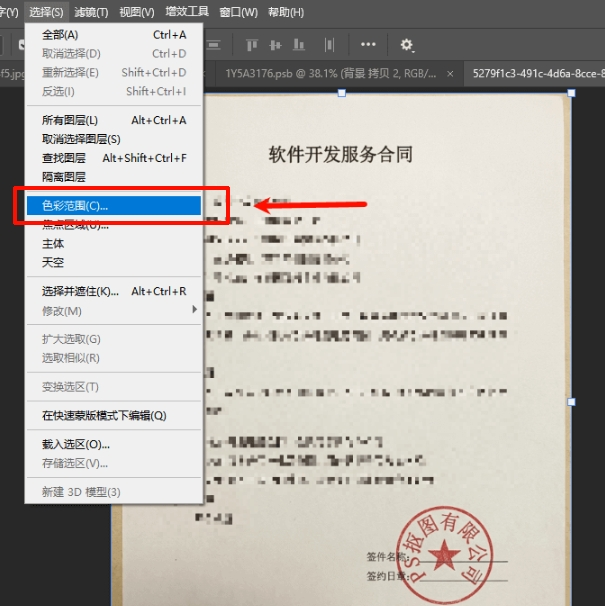
Task: Click the align vertical centers icon
Action: [275, 45]
